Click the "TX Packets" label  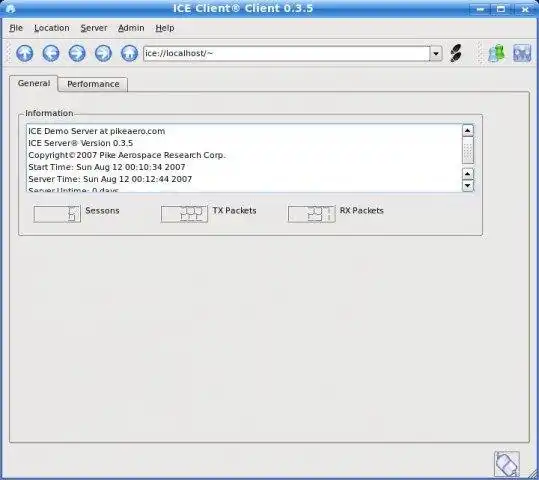pyautogui.click(x=234, y=211)
